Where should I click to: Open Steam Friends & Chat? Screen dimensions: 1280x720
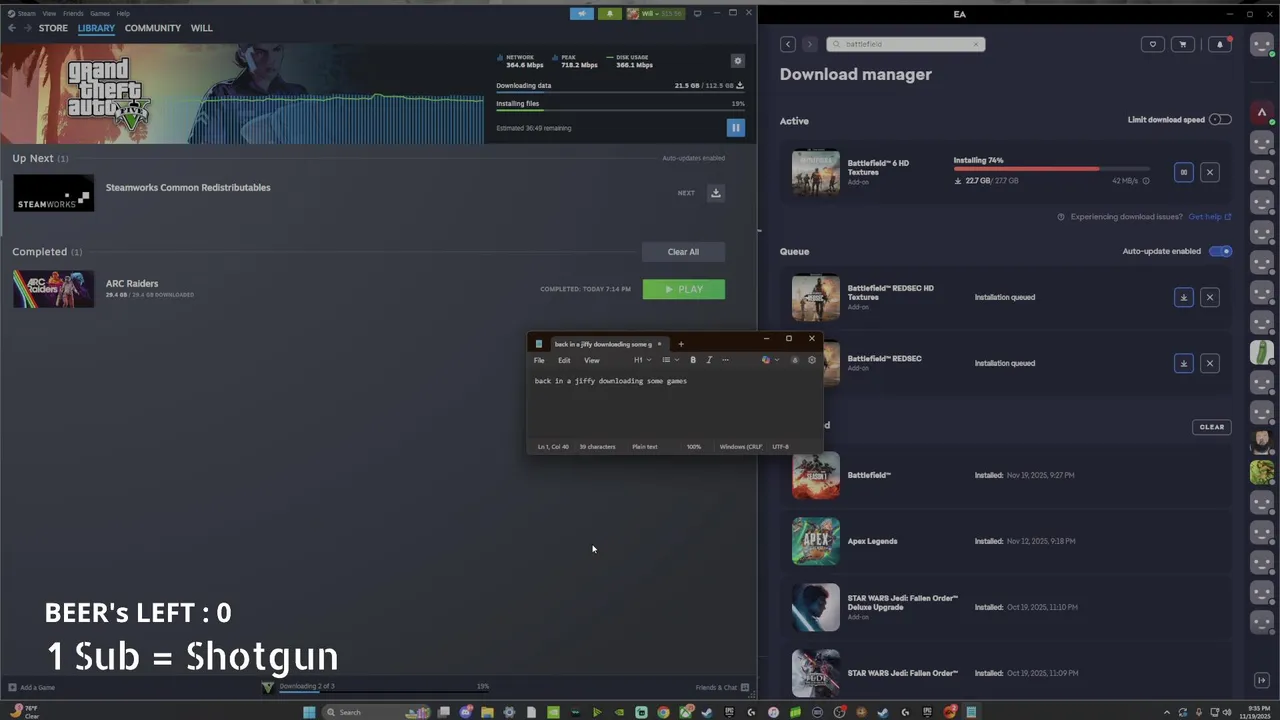point(722,687)
